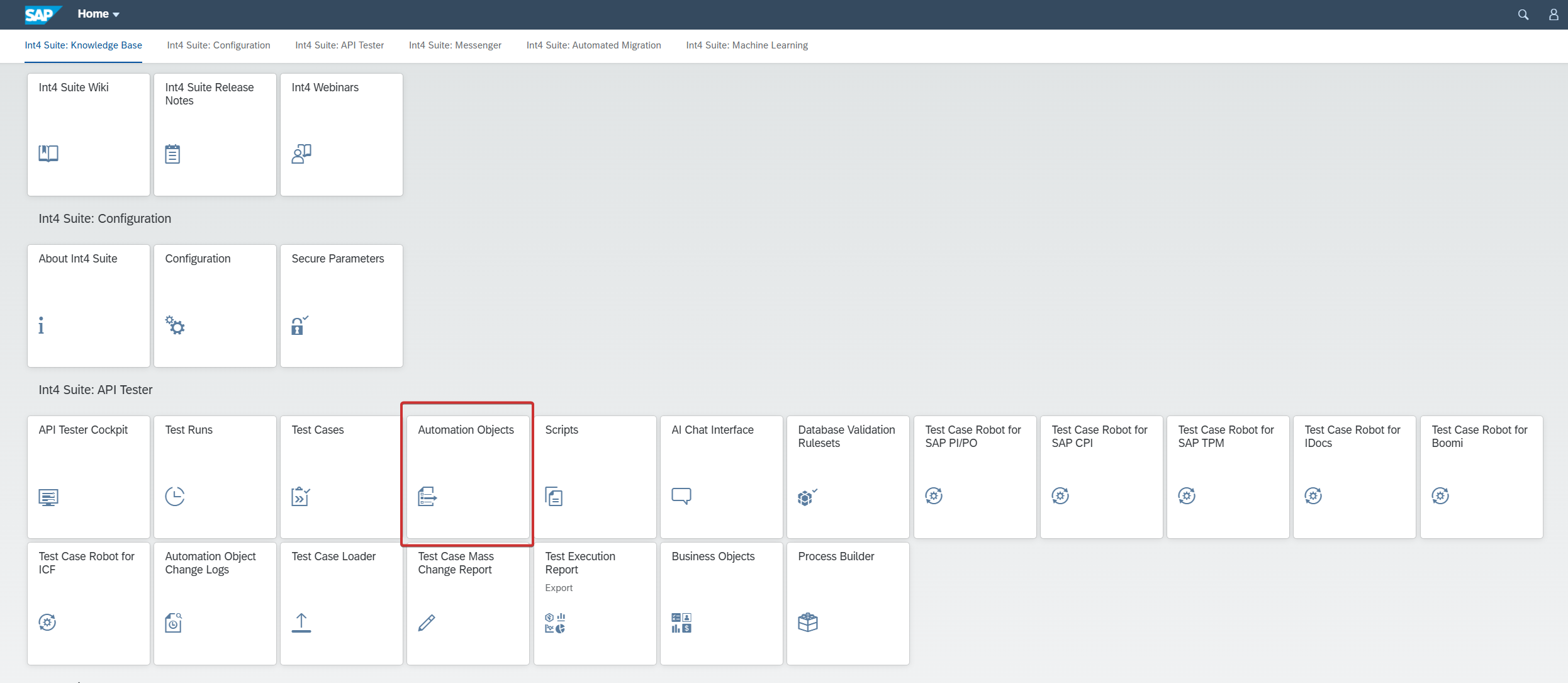Viewport: 1568px width, 683px height.
Task: Expand the Home dropdown menu
Action: 98,14
